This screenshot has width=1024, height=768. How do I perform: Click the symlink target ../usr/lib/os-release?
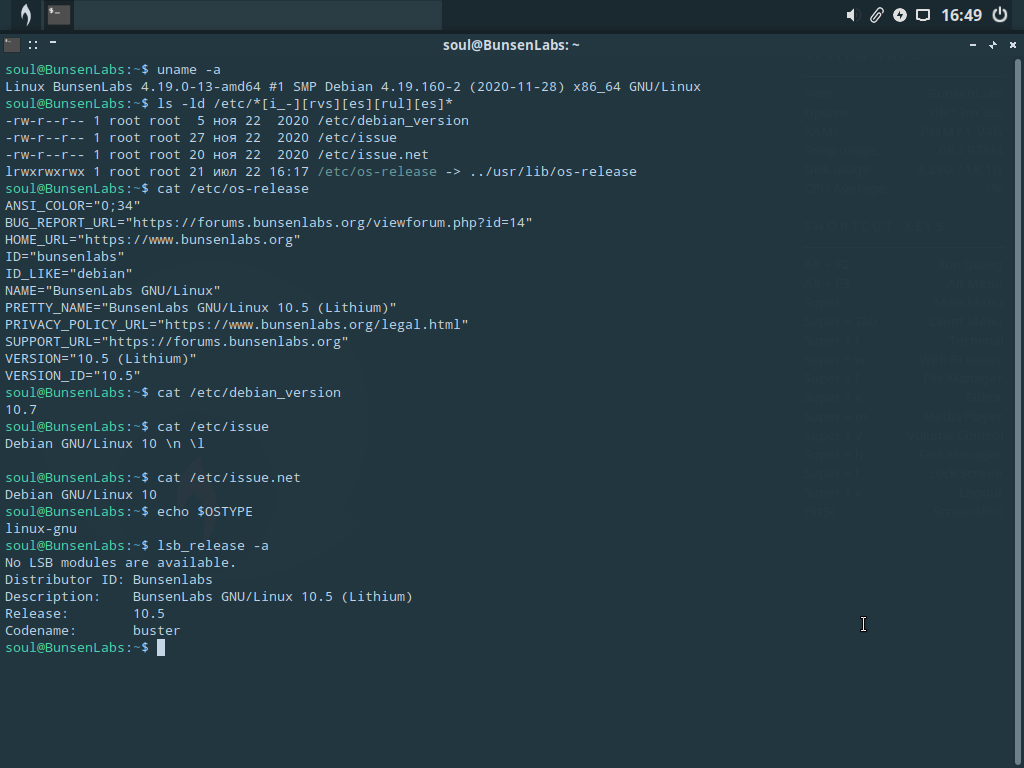pos(553,172)
